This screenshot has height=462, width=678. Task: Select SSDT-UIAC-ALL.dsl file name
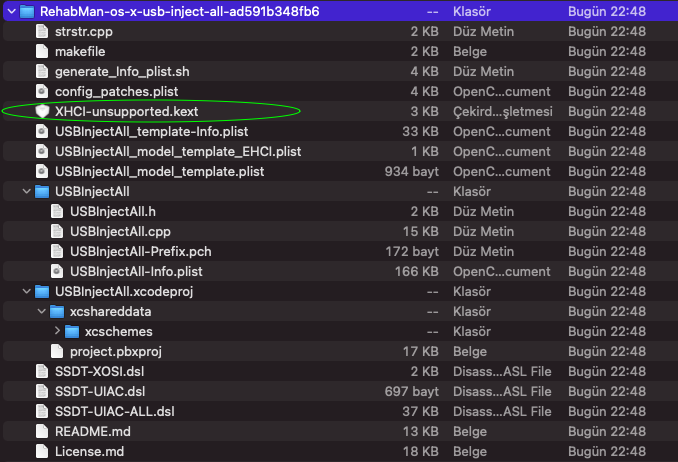(x=115, y=411)
